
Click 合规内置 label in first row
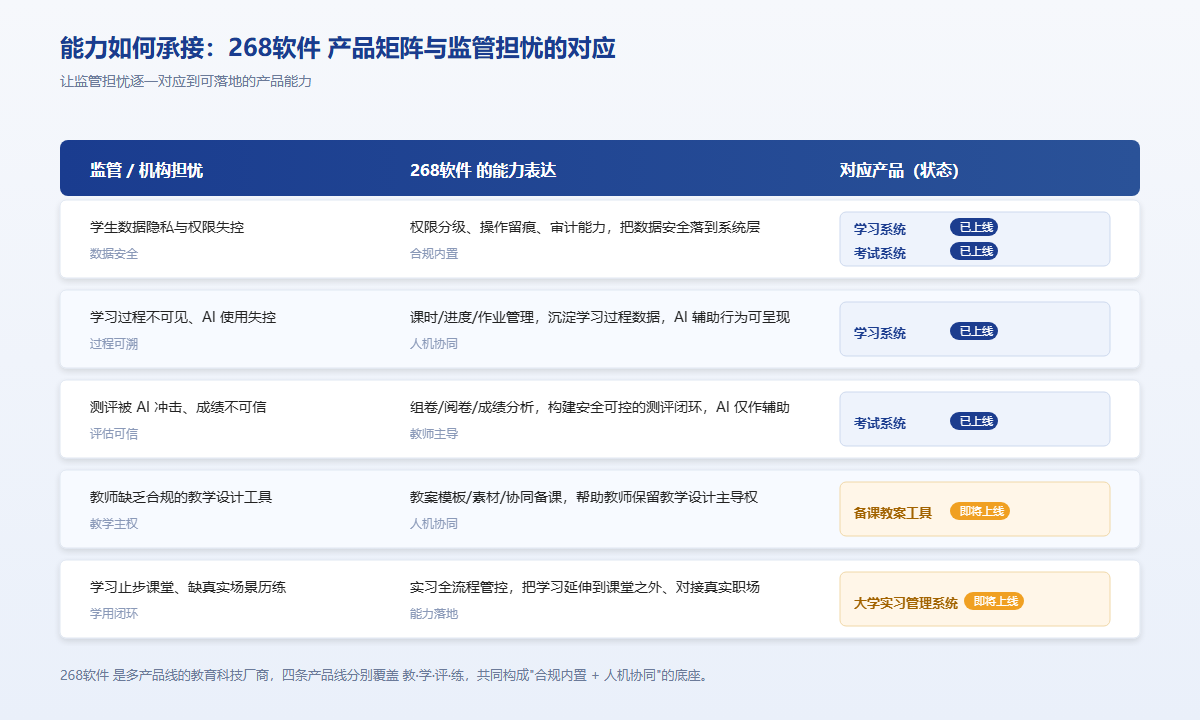point(434,253)
